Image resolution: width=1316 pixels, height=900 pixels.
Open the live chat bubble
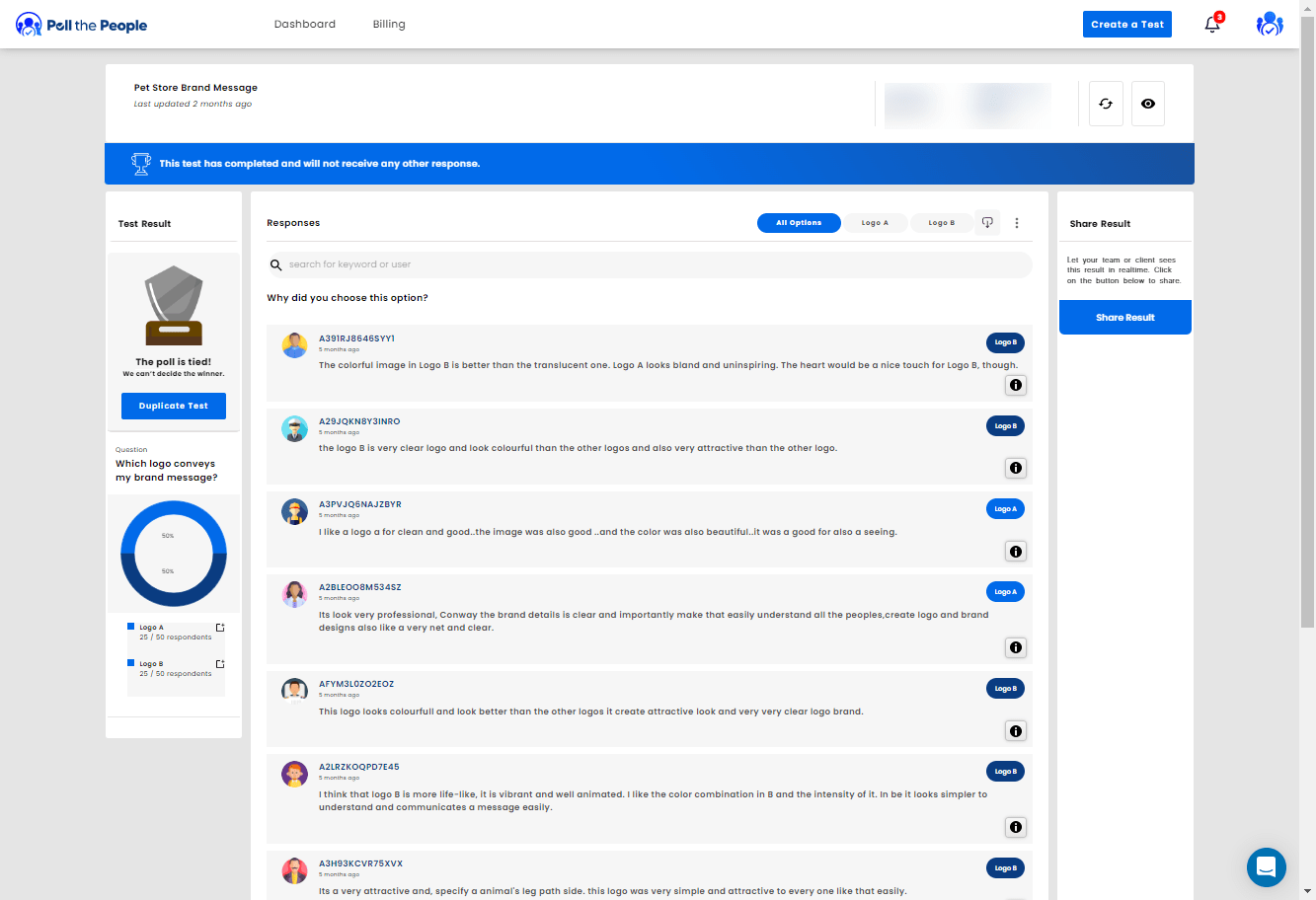[1266, 867]
